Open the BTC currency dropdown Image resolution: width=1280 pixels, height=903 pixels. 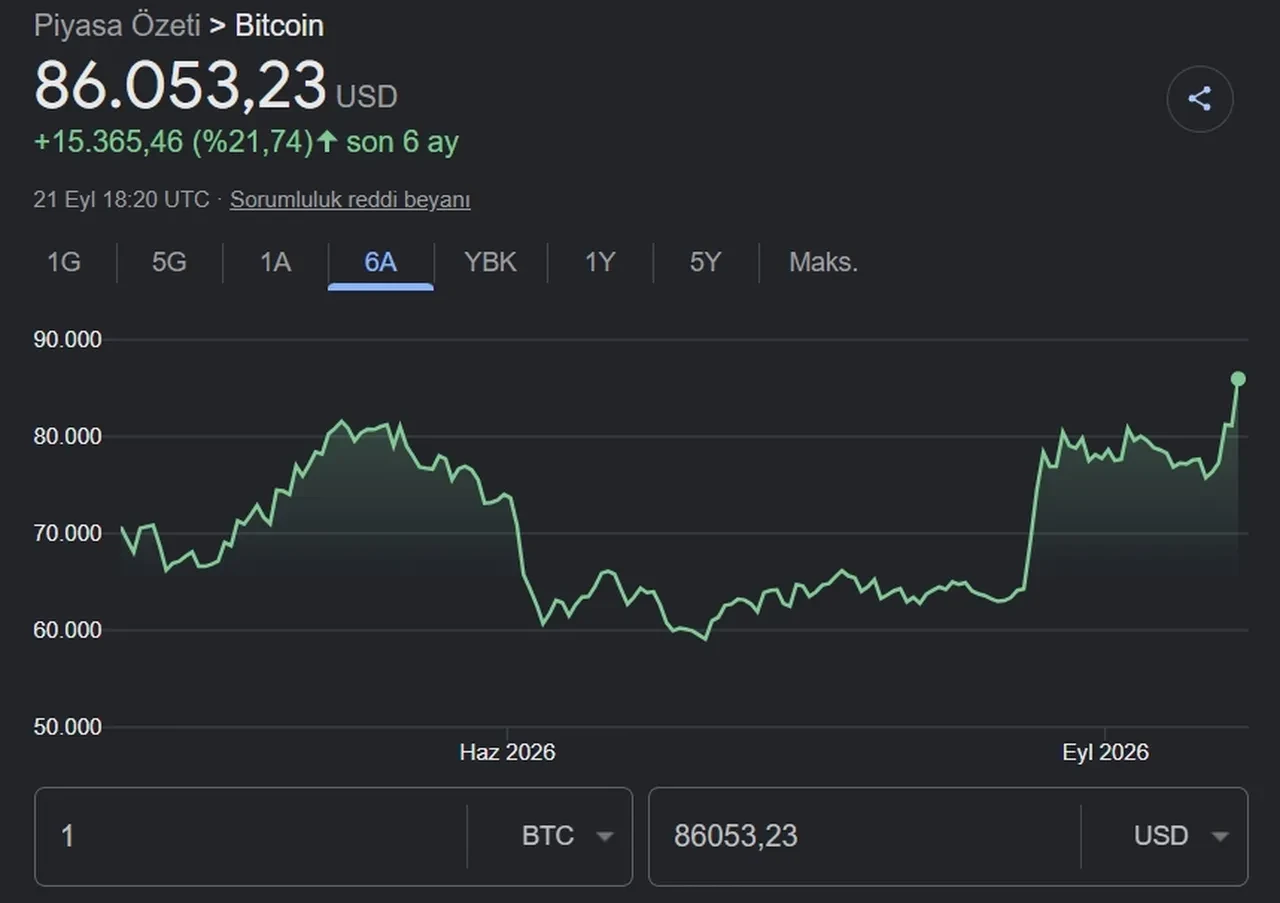(567, 836)
